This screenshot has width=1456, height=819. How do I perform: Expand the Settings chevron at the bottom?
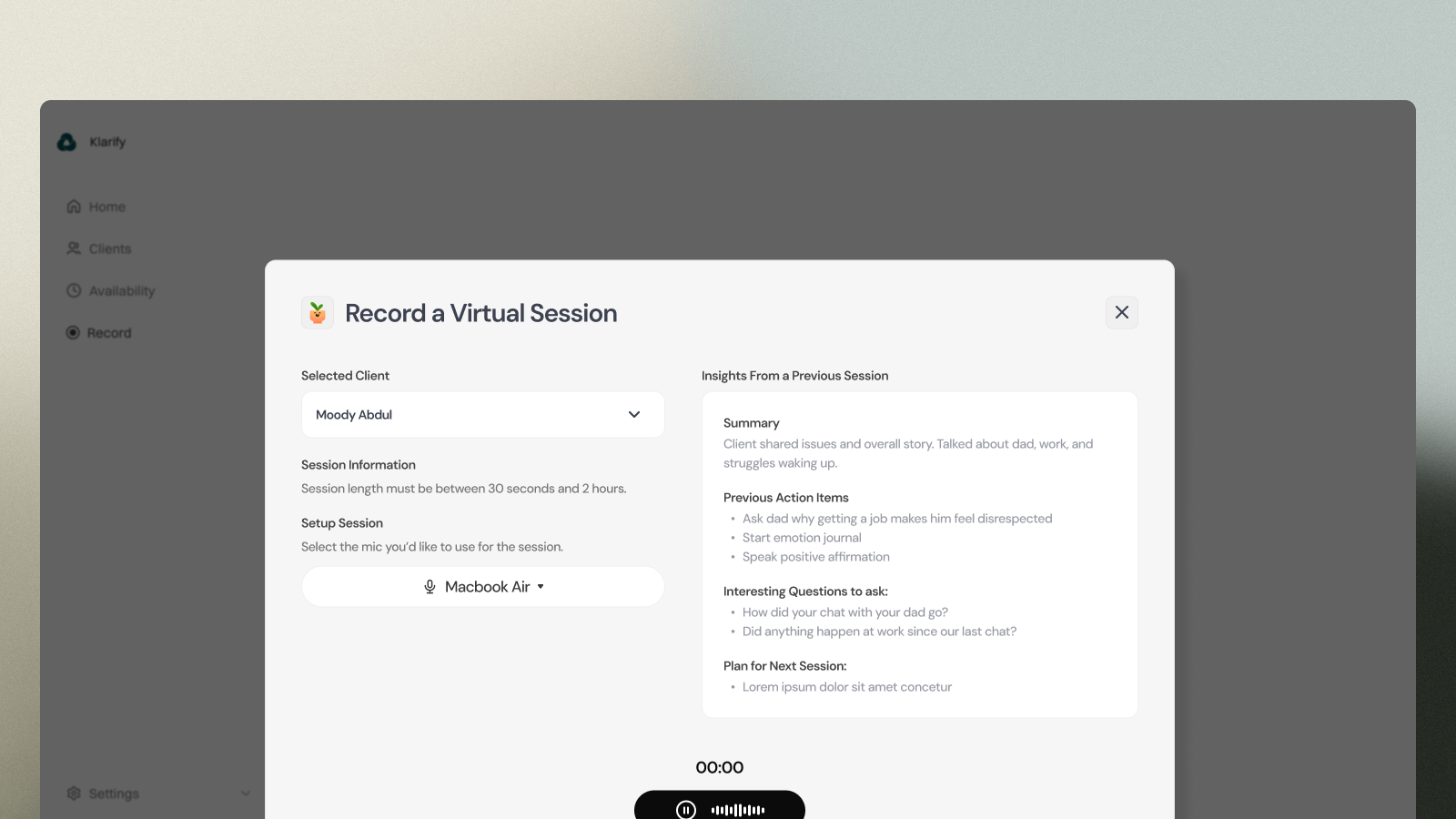click(245, 793)
